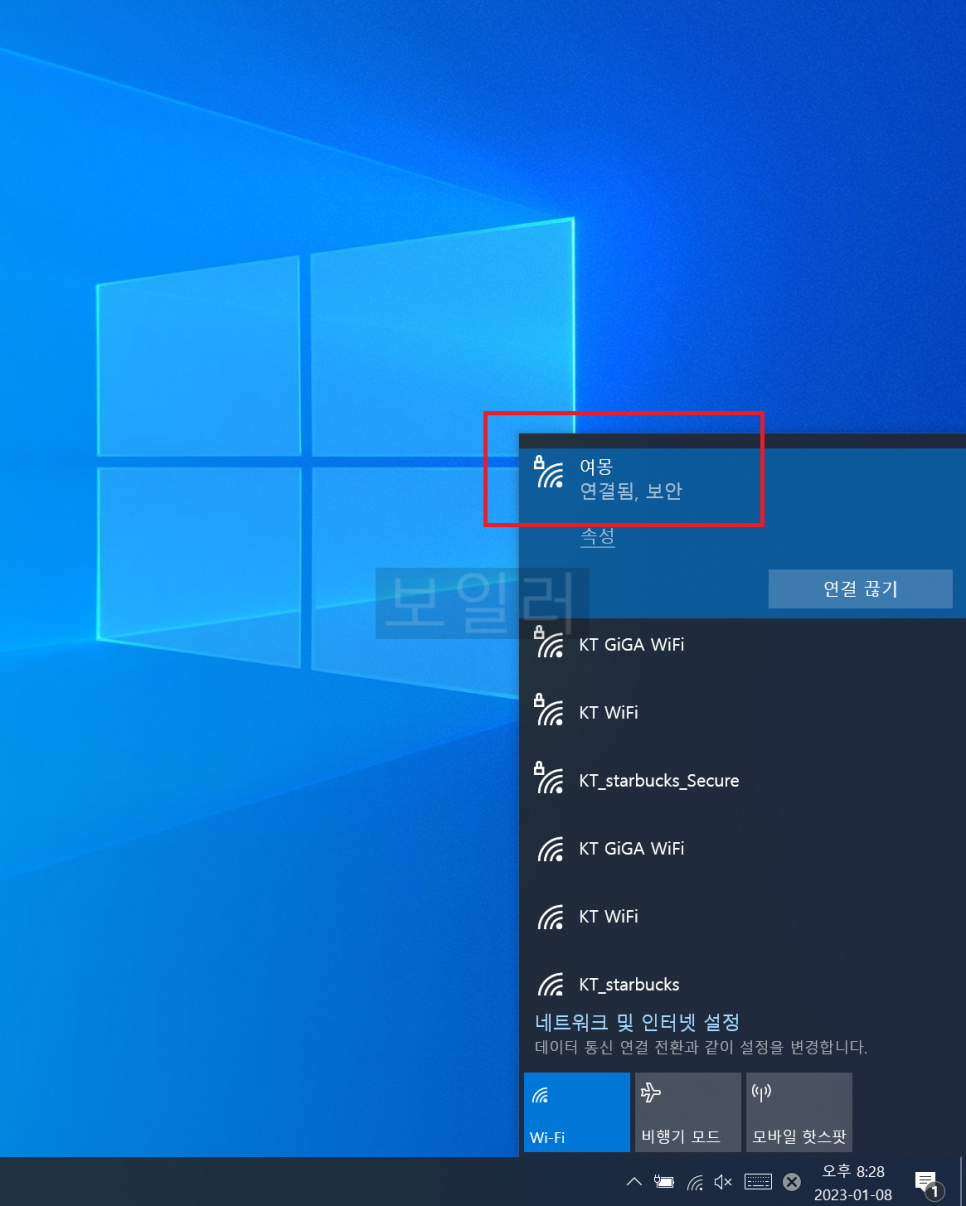966x1206 pixels.
Task: Open 속성 (properties) link for connected network
Action: (597, 536)
